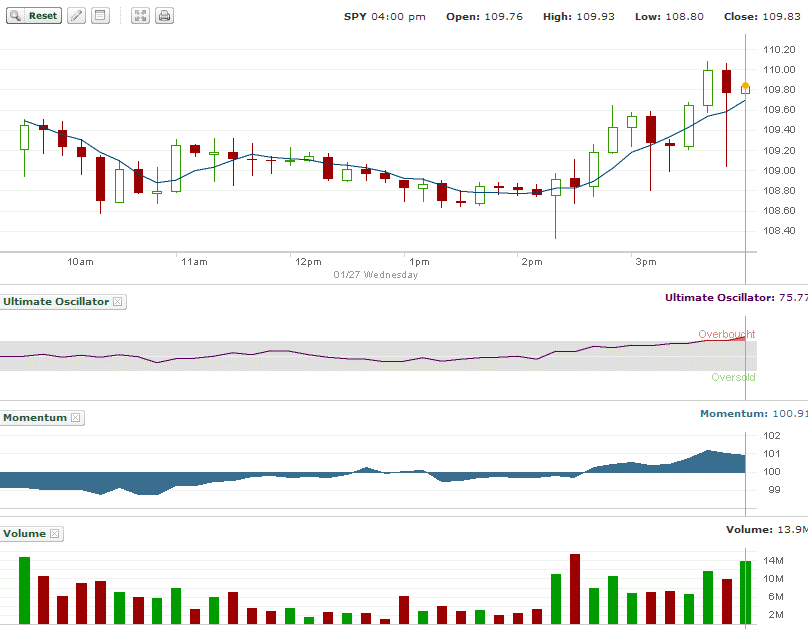Remove the Momentum indicator with its x
The width and height of the screenshot is (808, 629).
click(75, 418)
